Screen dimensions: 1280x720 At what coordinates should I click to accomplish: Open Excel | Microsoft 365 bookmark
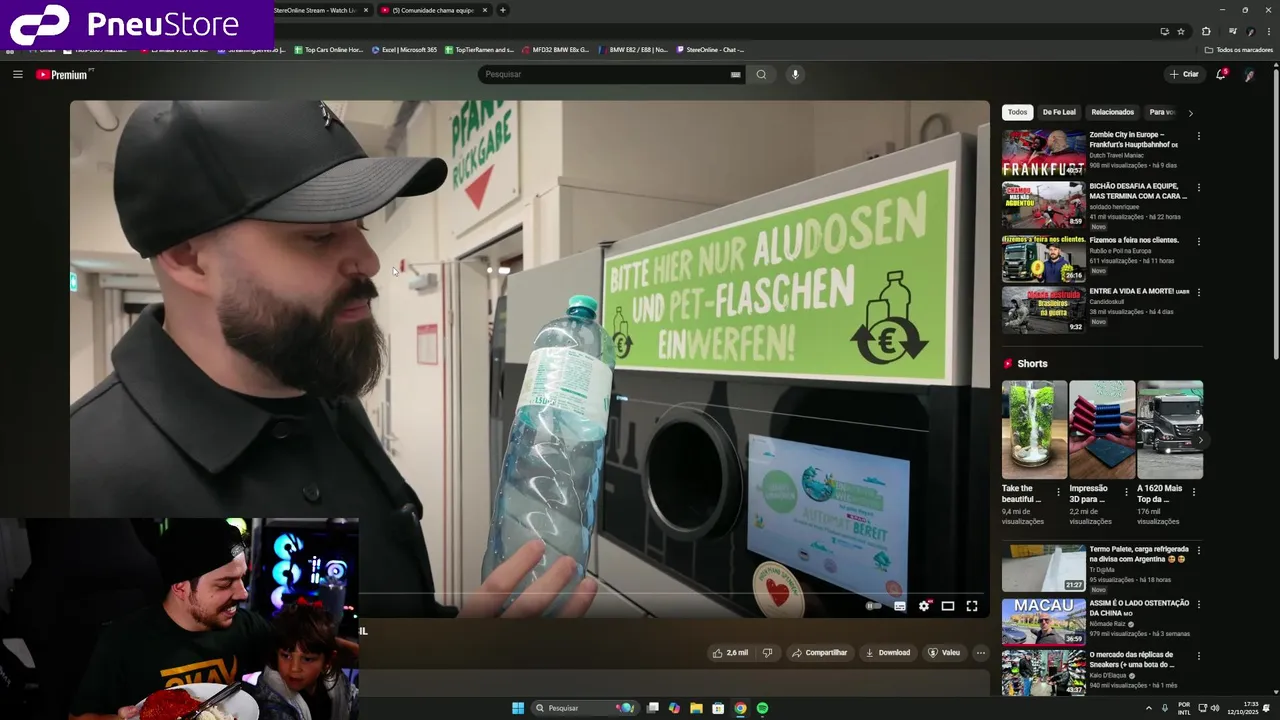point(404,49)
